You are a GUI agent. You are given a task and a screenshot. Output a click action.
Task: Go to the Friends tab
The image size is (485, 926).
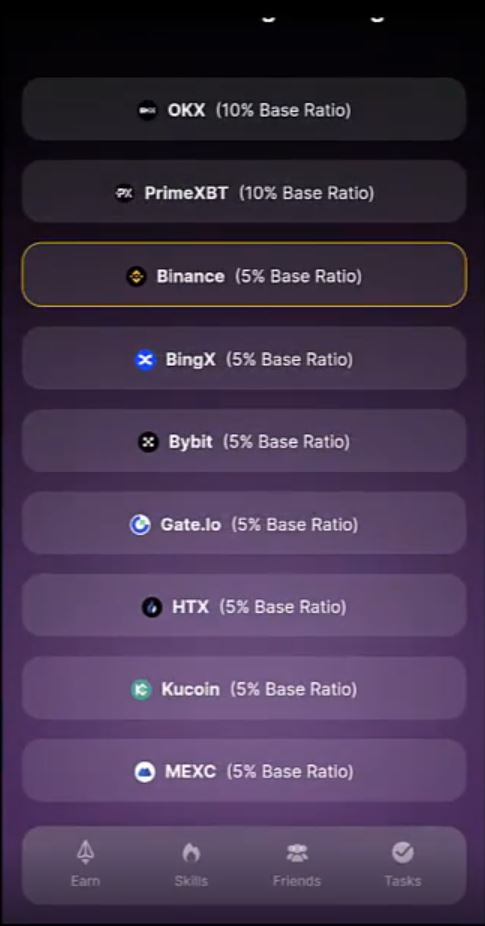coord(297,865)
